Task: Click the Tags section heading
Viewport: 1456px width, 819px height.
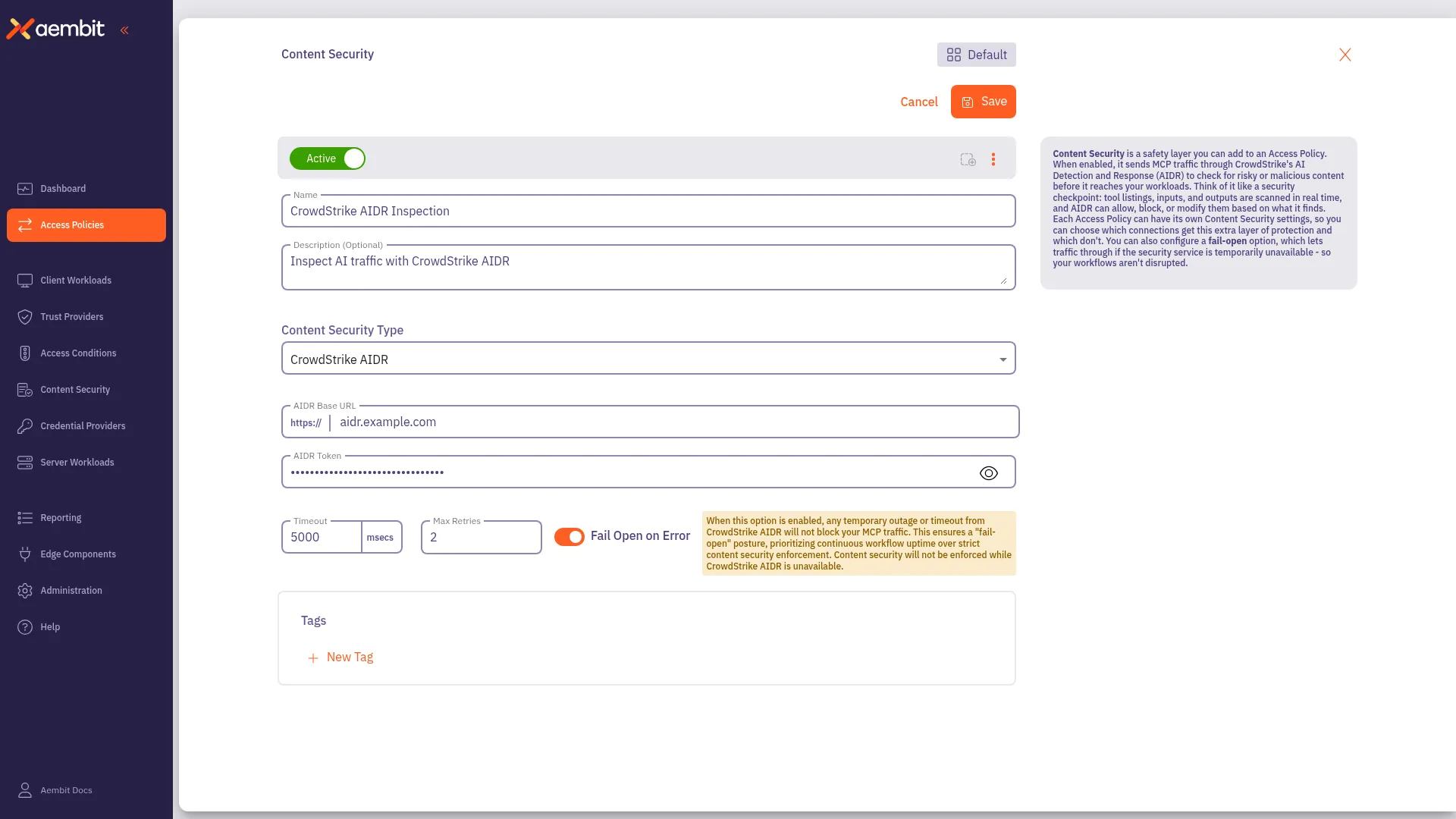Action: [313, 620]
